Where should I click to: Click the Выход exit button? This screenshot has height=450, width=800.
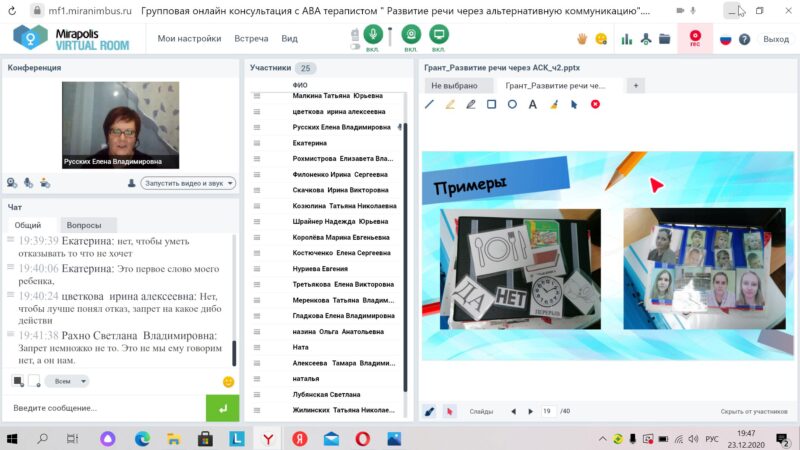pyautogui.click(x=776, y=39)
